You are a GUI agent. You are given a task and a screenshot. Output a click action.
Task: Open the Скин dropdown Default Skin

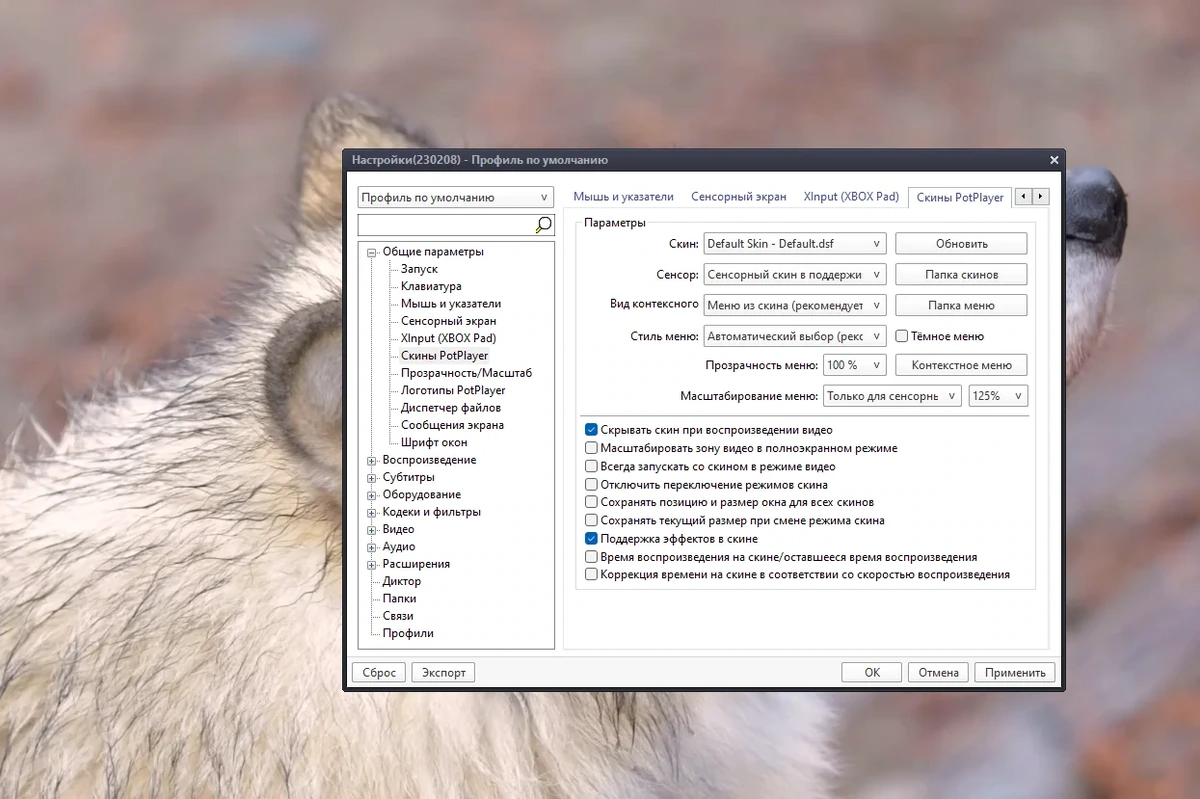[795, 243]
